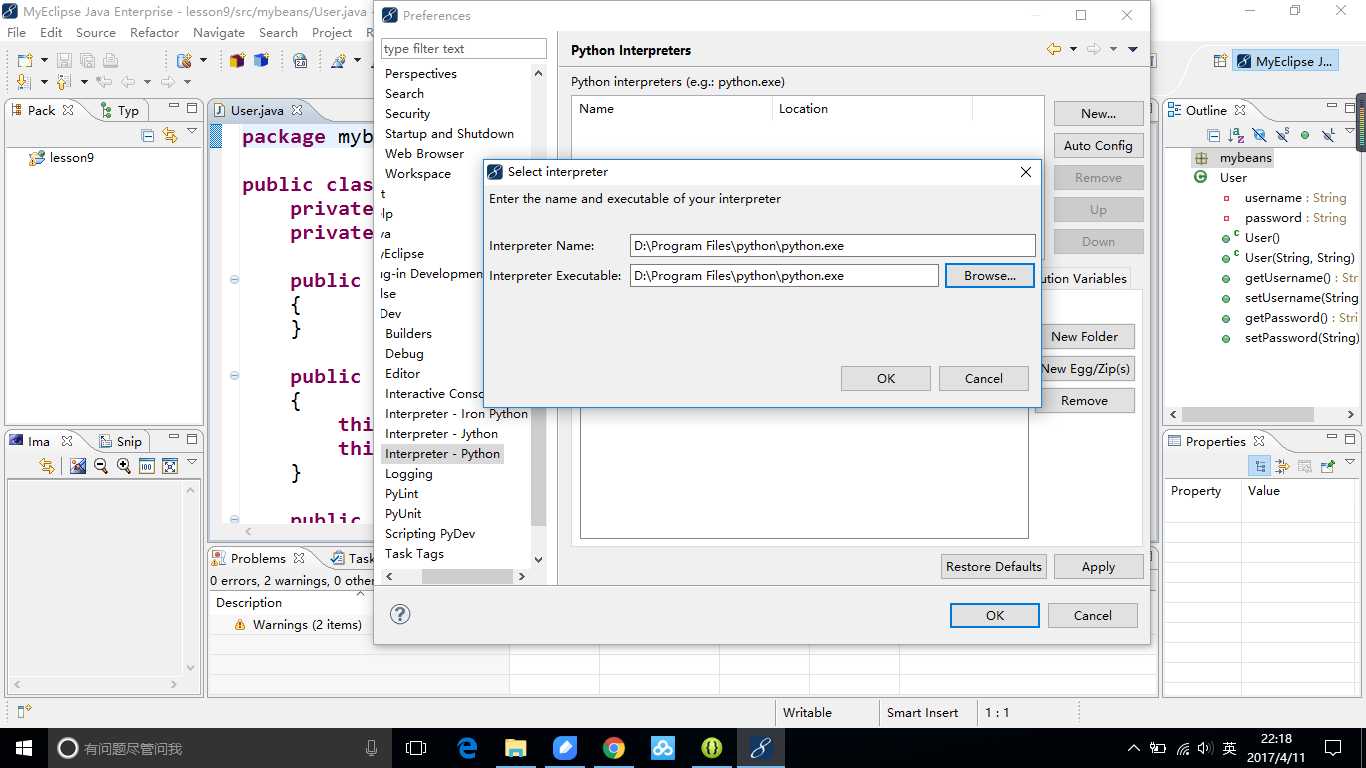Click New Enterprise Application Project toolbar icon

click(x=237, y=61)
